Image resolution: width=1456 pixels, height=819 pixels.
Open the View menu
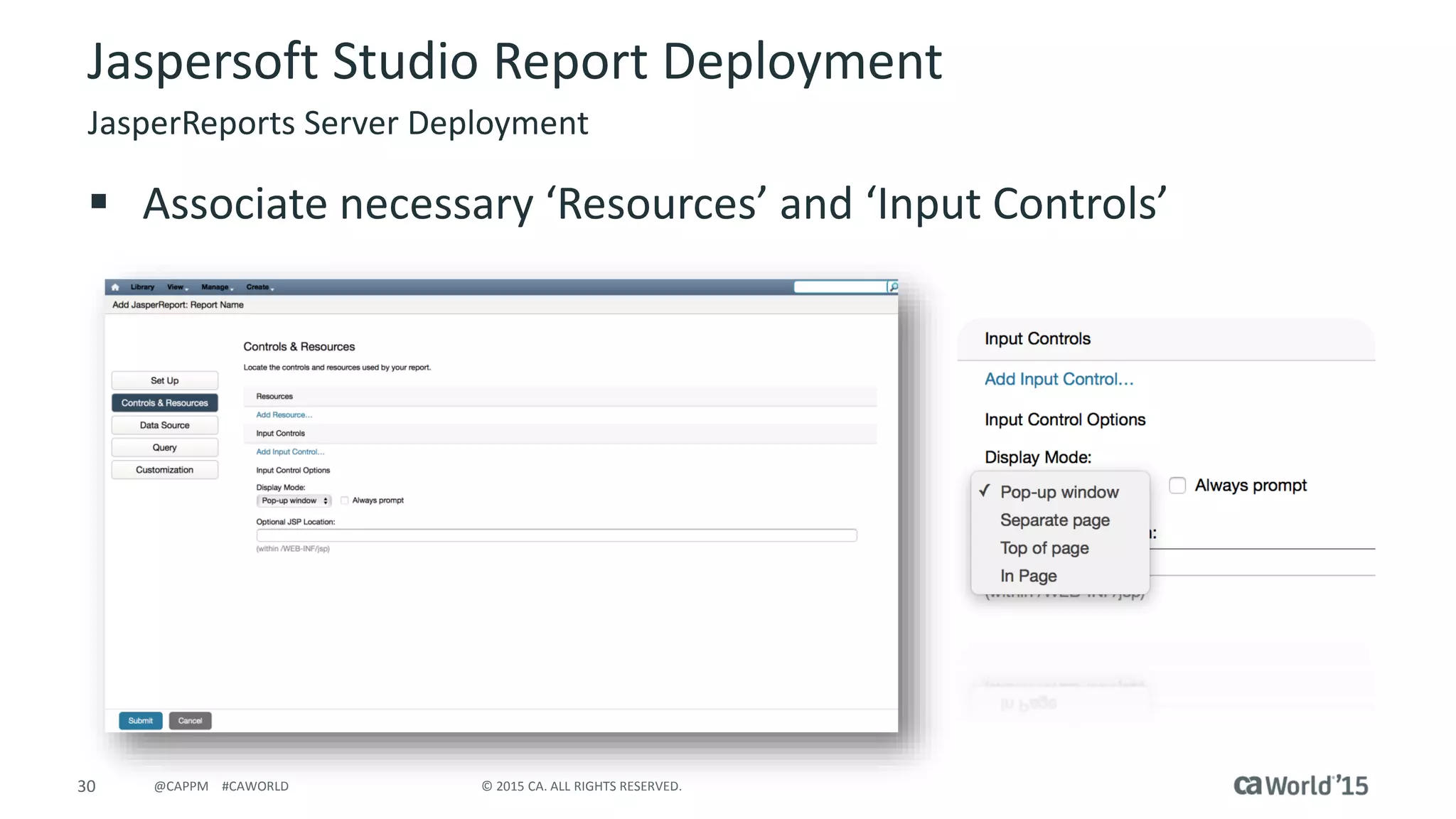177,287
